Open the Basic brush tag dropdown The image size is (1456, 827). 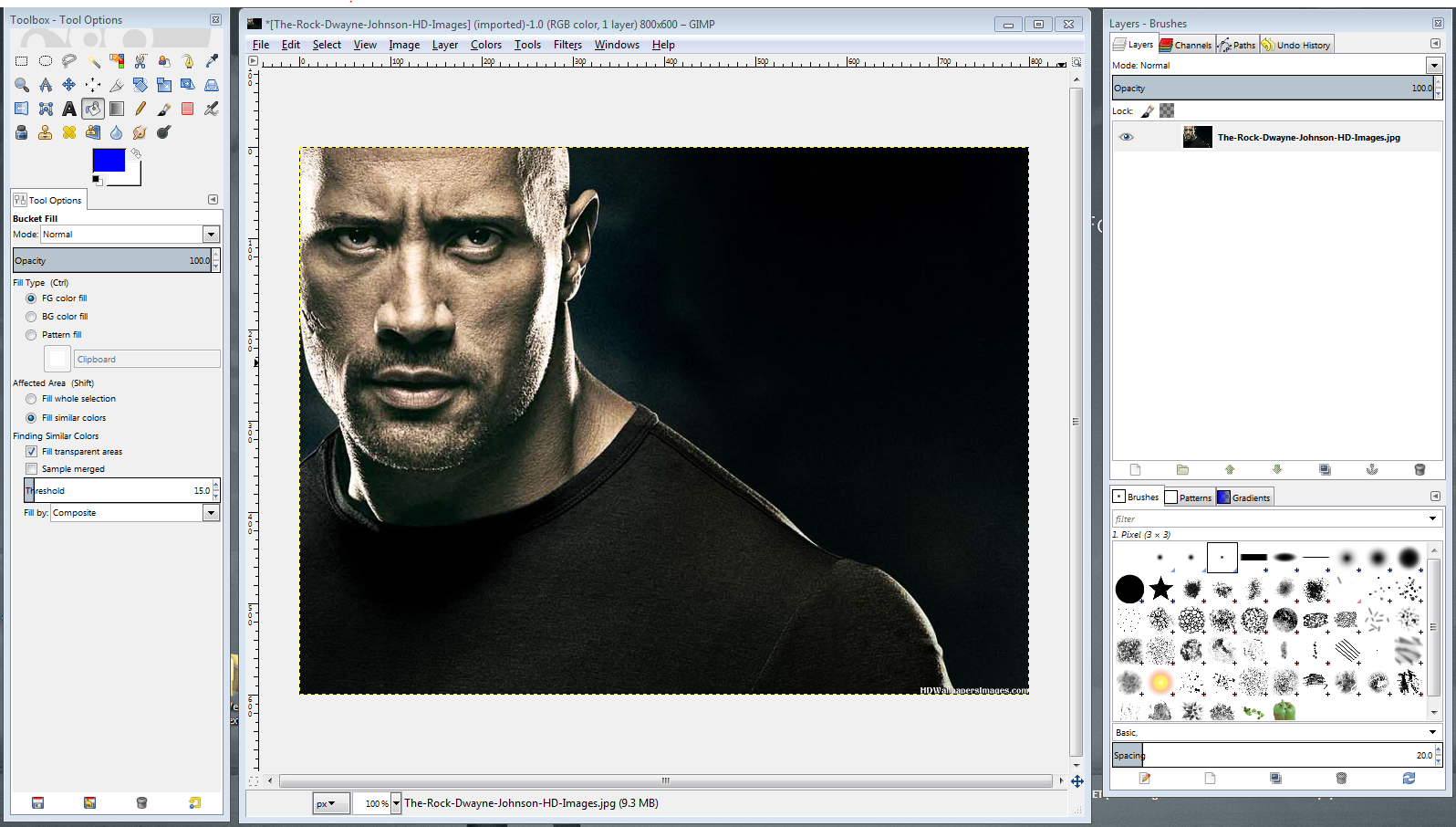click(1432, 732)
